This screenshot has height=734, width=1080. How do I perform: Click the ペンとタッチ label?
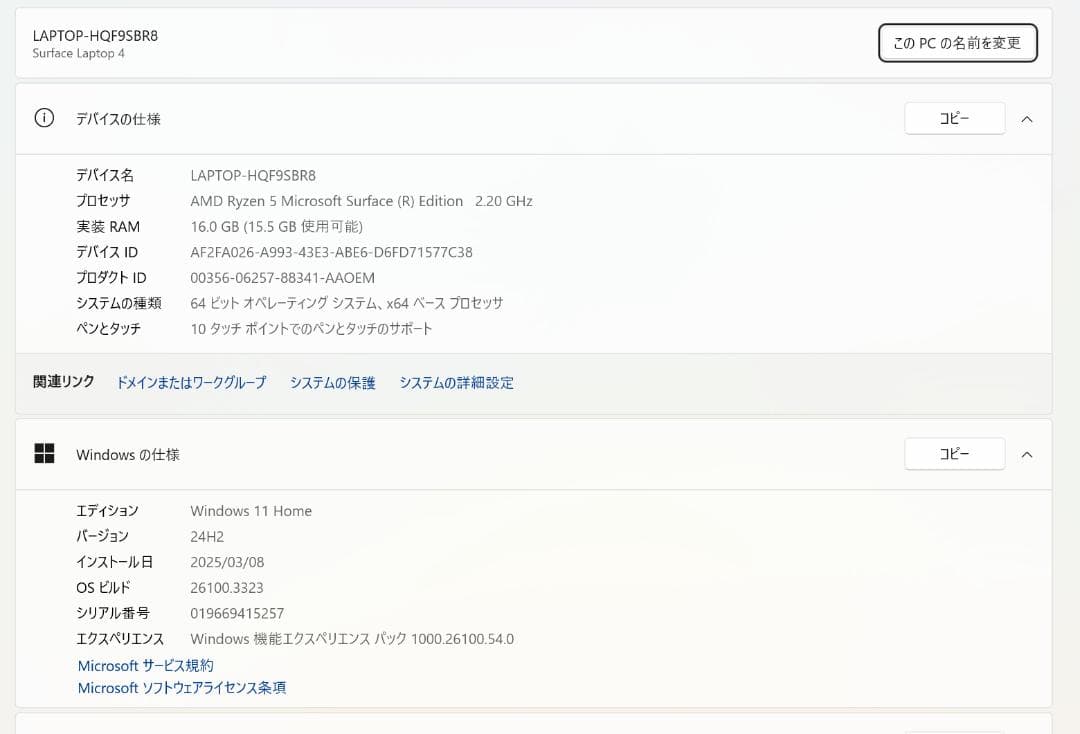108,328
